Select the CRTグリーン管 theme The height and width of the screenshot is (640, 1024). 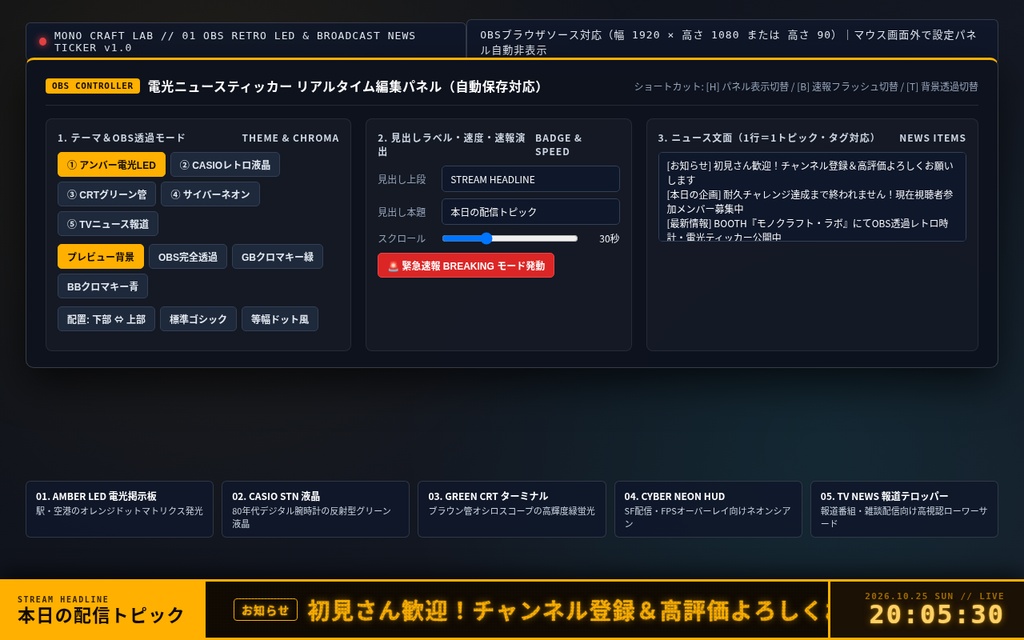point(106,194)
